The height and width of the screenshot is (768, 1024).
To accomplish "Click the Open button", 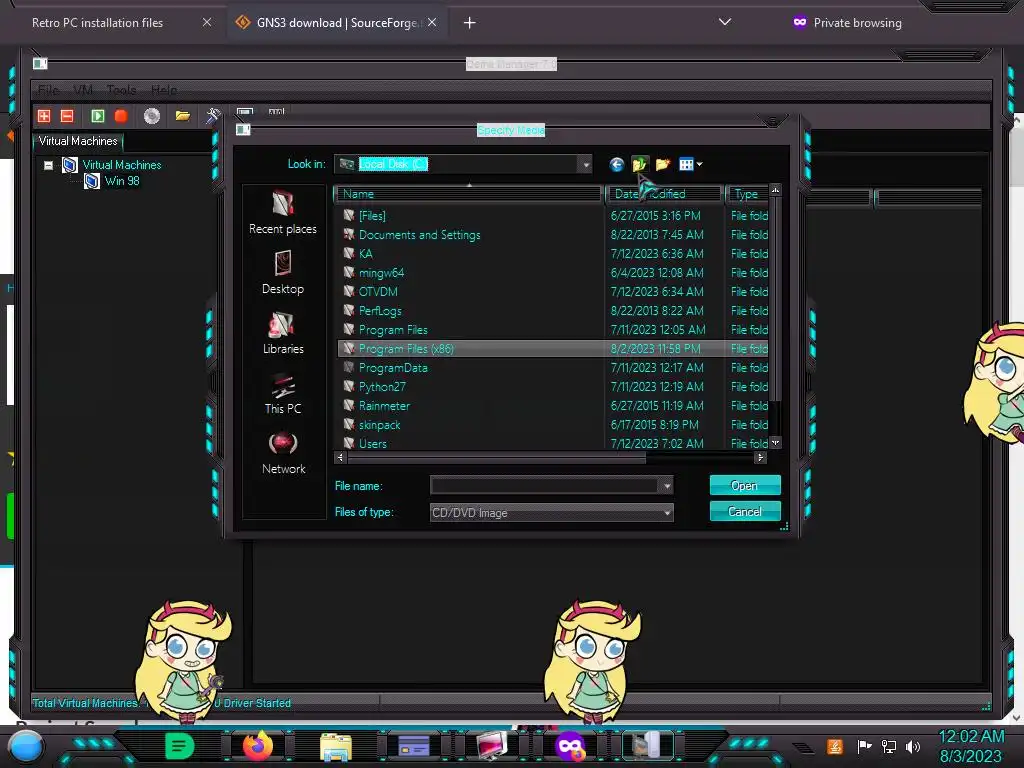I will 744,485.
